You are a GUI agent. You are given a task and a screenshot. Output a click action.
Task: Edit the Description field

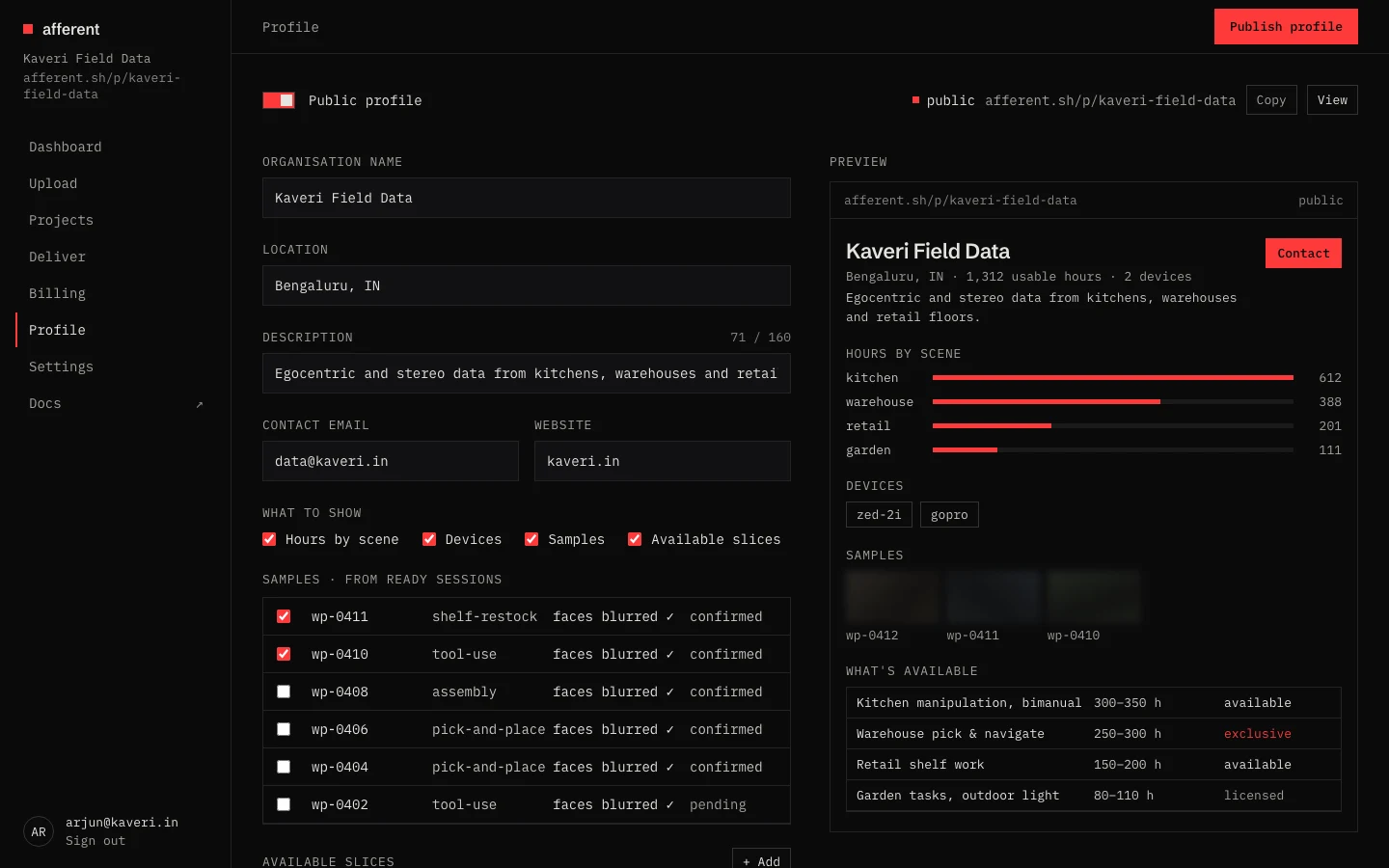(527, 373)
